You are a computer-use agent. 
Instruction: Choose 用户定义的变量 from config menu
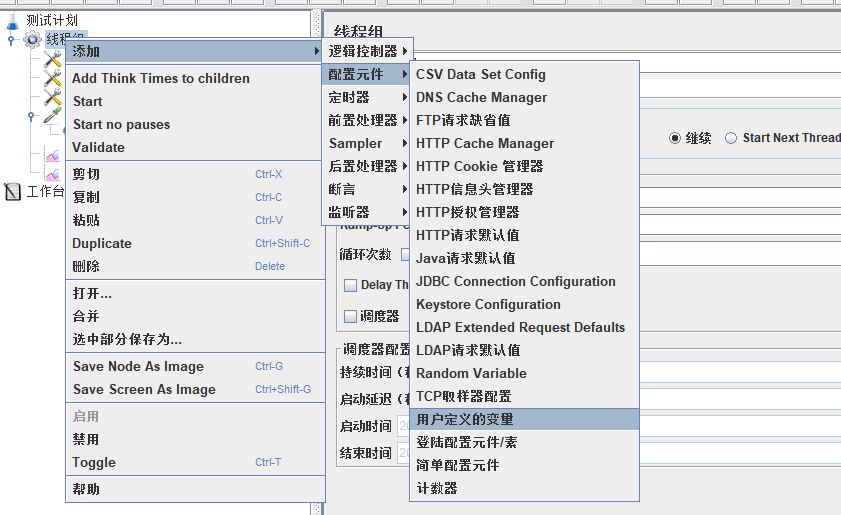pos(465,419)
